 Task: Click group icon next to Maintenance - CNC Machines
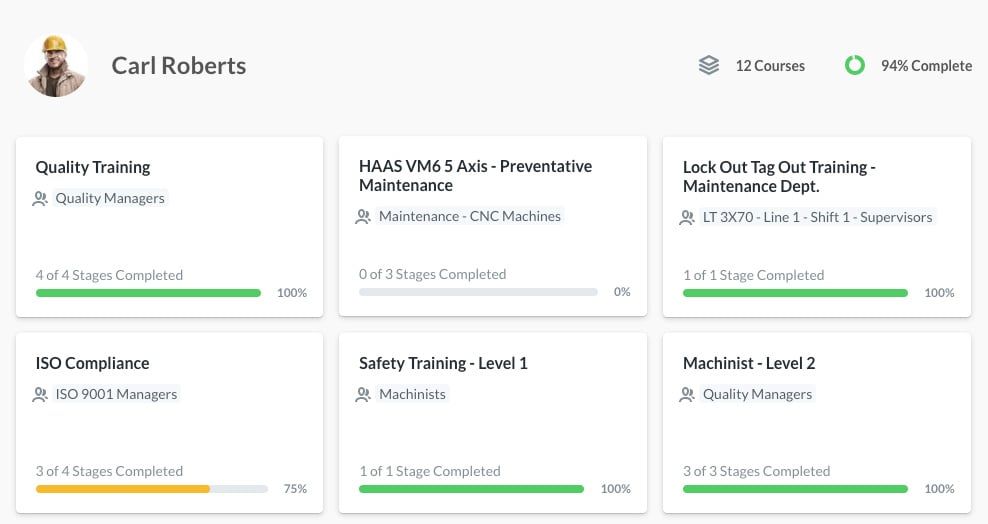pyautogui.click(x=364, y=217)
